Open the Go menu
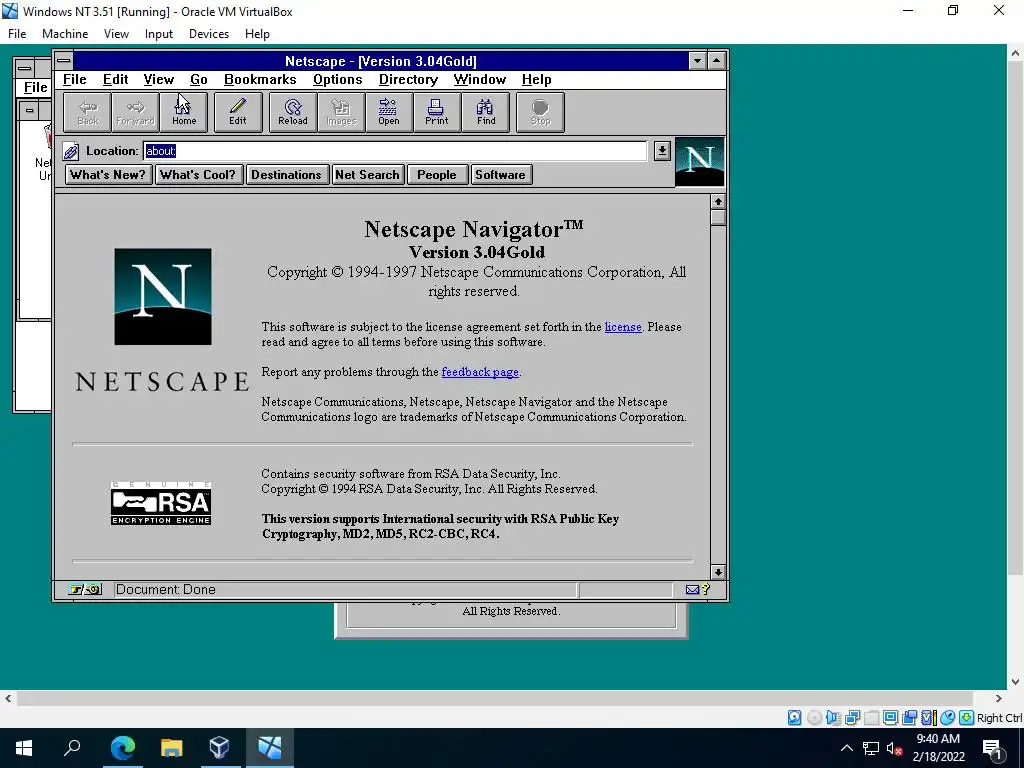Image resolution: width=1024 pixels, height=768 pixels. pyautogui.click(x=199, y=80)
